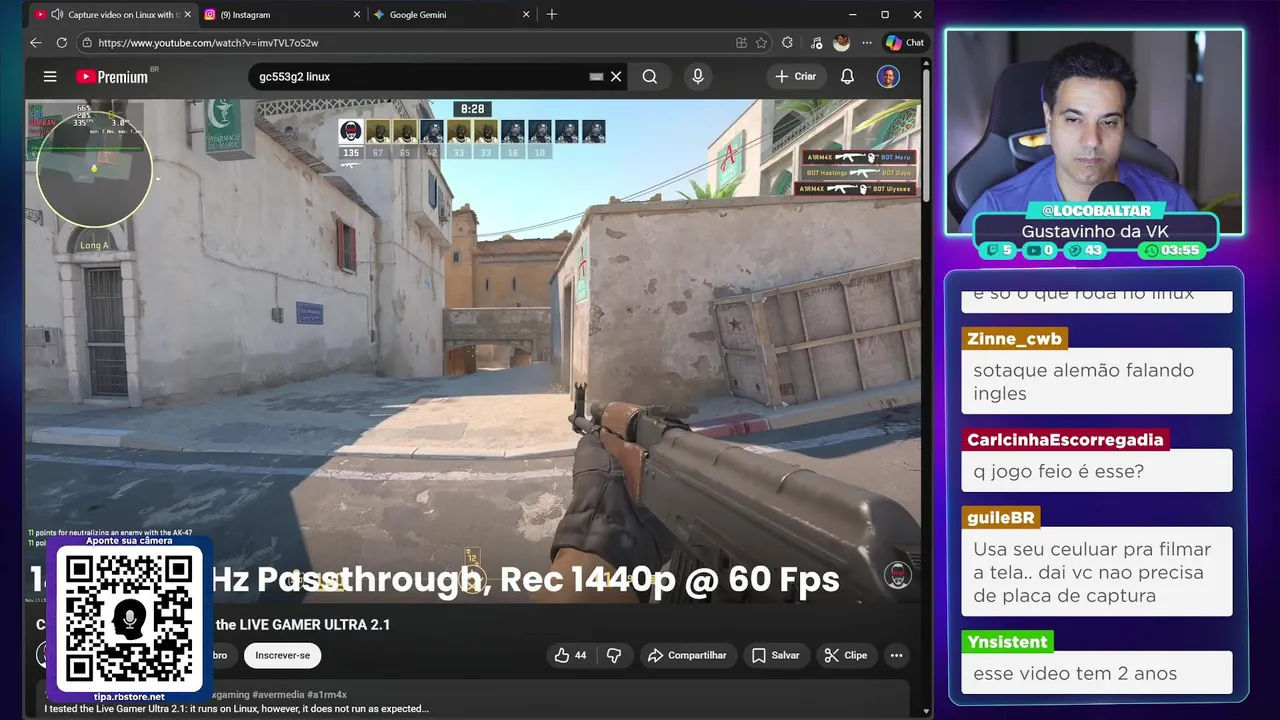Switch to the Capture video on Linux tab
The width and height of the screenshot is (1280, 720).
[x=112, y=14]
